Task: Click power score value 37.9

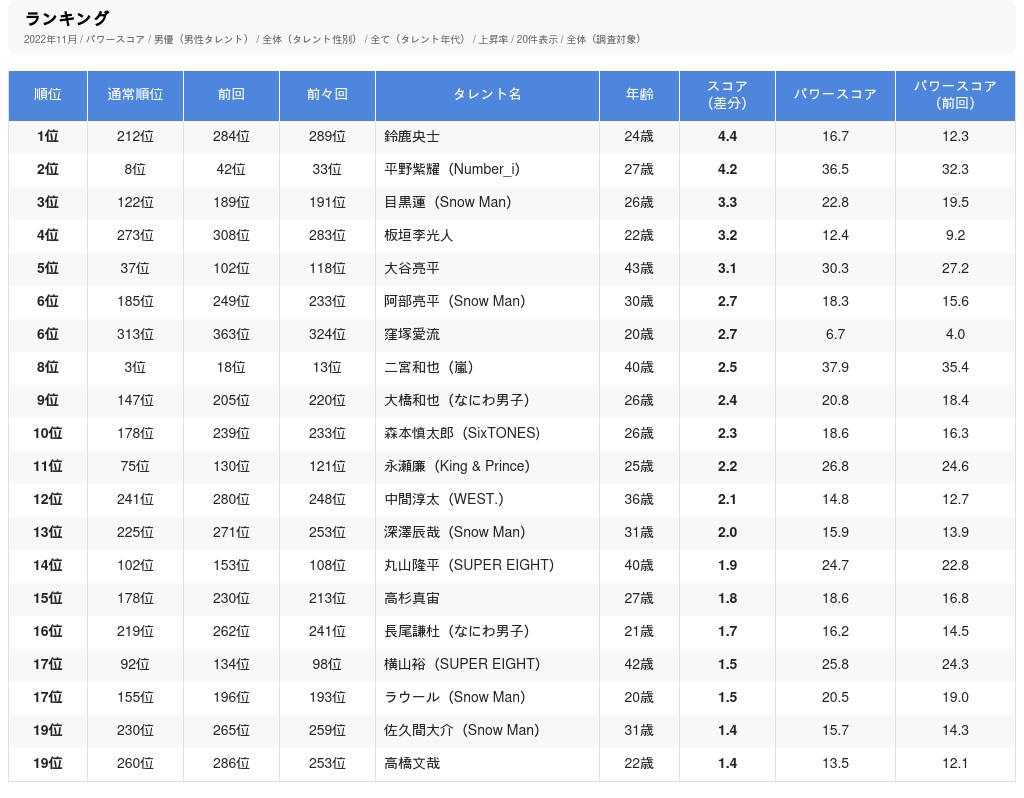Action: point(835,368)
